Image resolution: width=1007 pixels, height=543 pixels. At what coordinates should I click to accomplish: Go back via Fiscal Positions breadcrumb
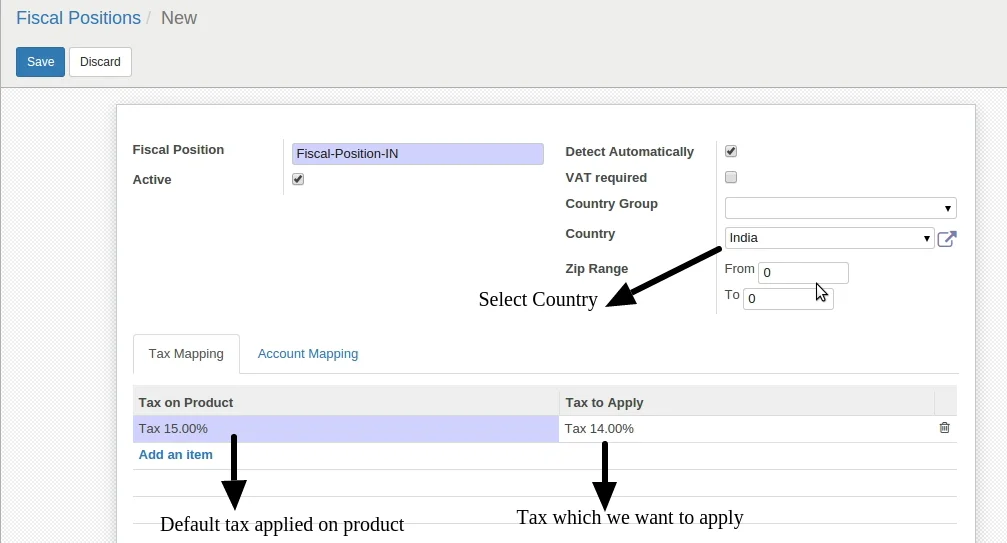pyautogui.click(x=78, y=18)
